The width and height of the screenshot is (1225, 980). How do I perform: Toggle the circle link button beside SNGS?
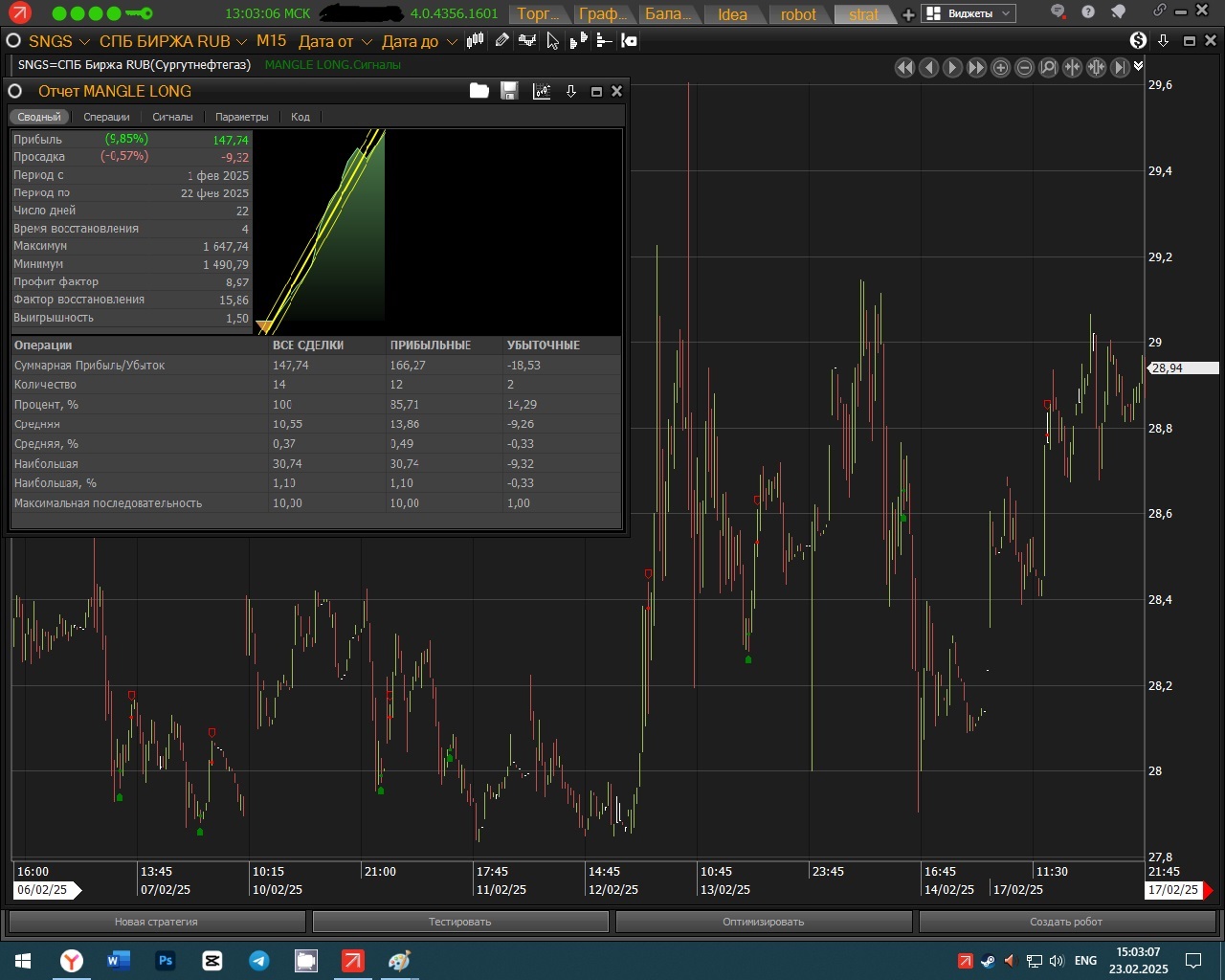coord(13,41)
